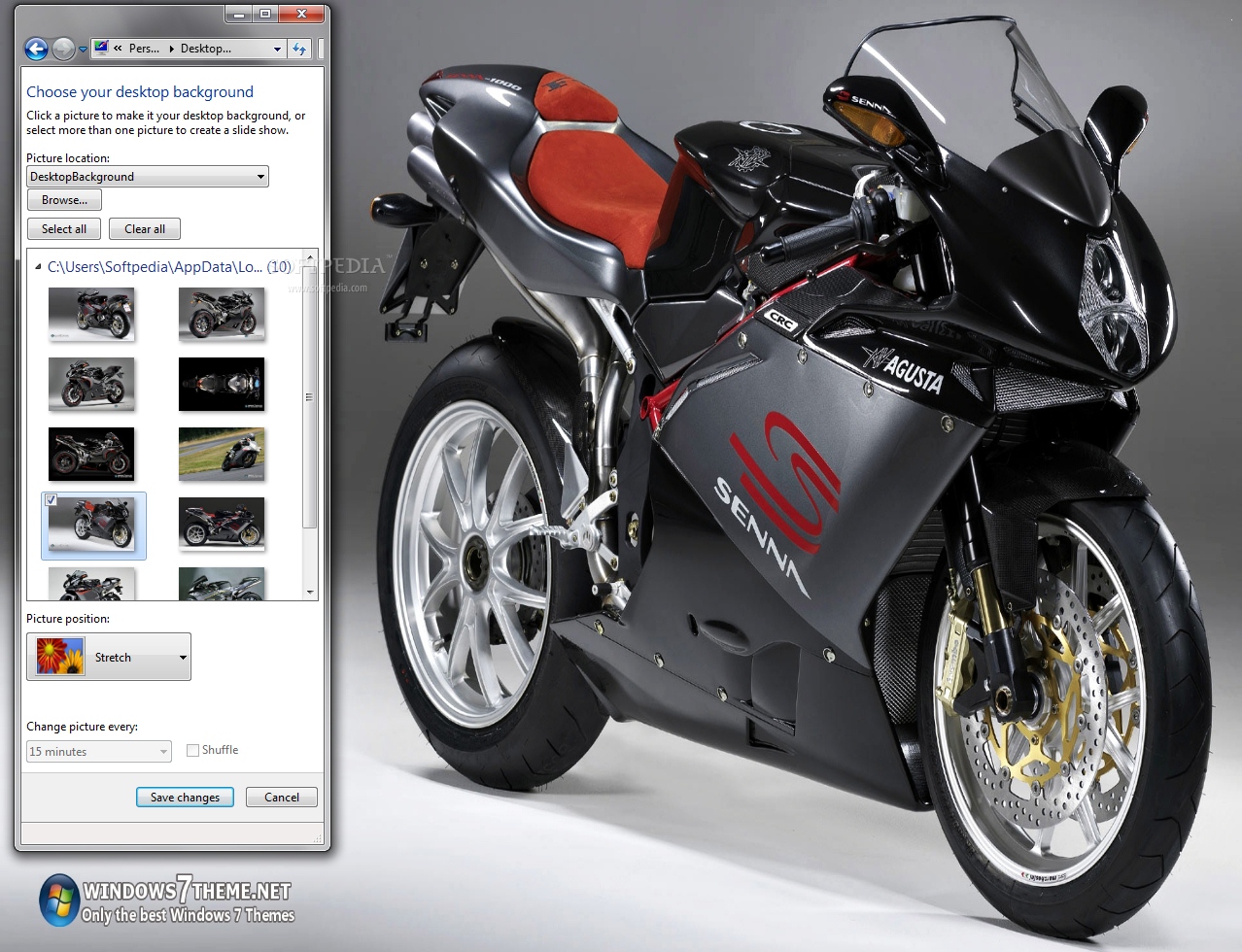Screen dimensions: 1242x952
Task: Click the highlighted selected motorcycle thumbnail
Action: pyautogui.click(x=93, y=526)
